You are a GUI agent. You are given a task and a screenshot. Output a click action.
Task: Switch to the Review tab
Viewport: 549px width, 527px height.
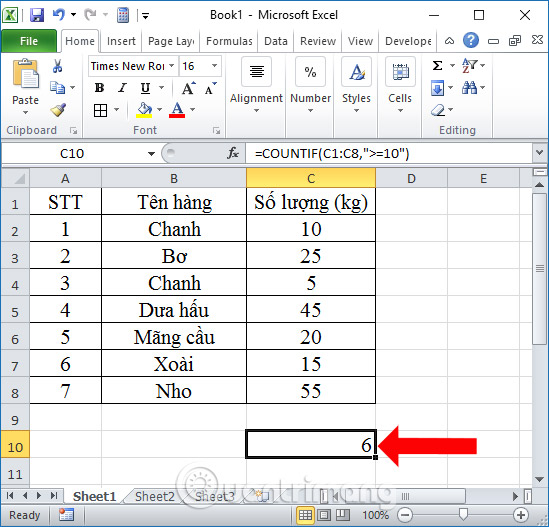pyautogui.click(x=318, y=41)
